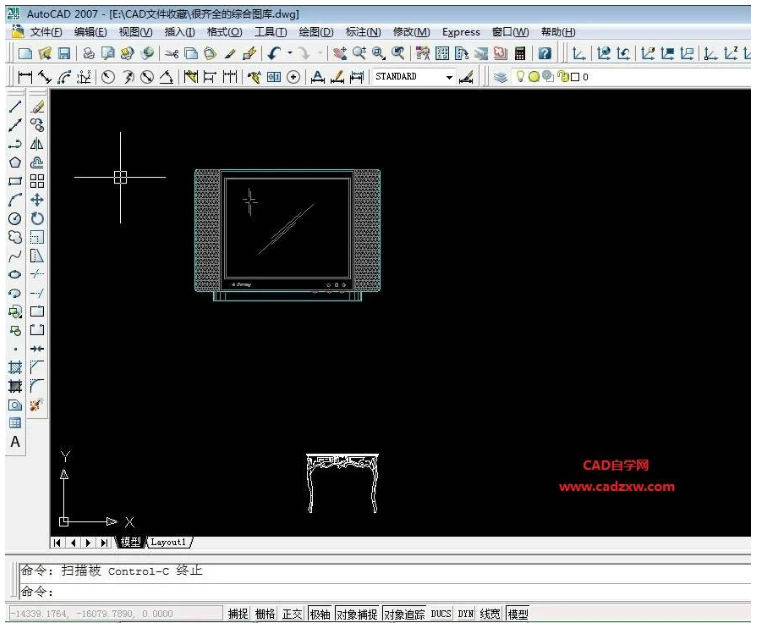Toggle the layer lightbulb on/off icon
The width and height of the screenshot is (757, 630).
tap(520, 77)
